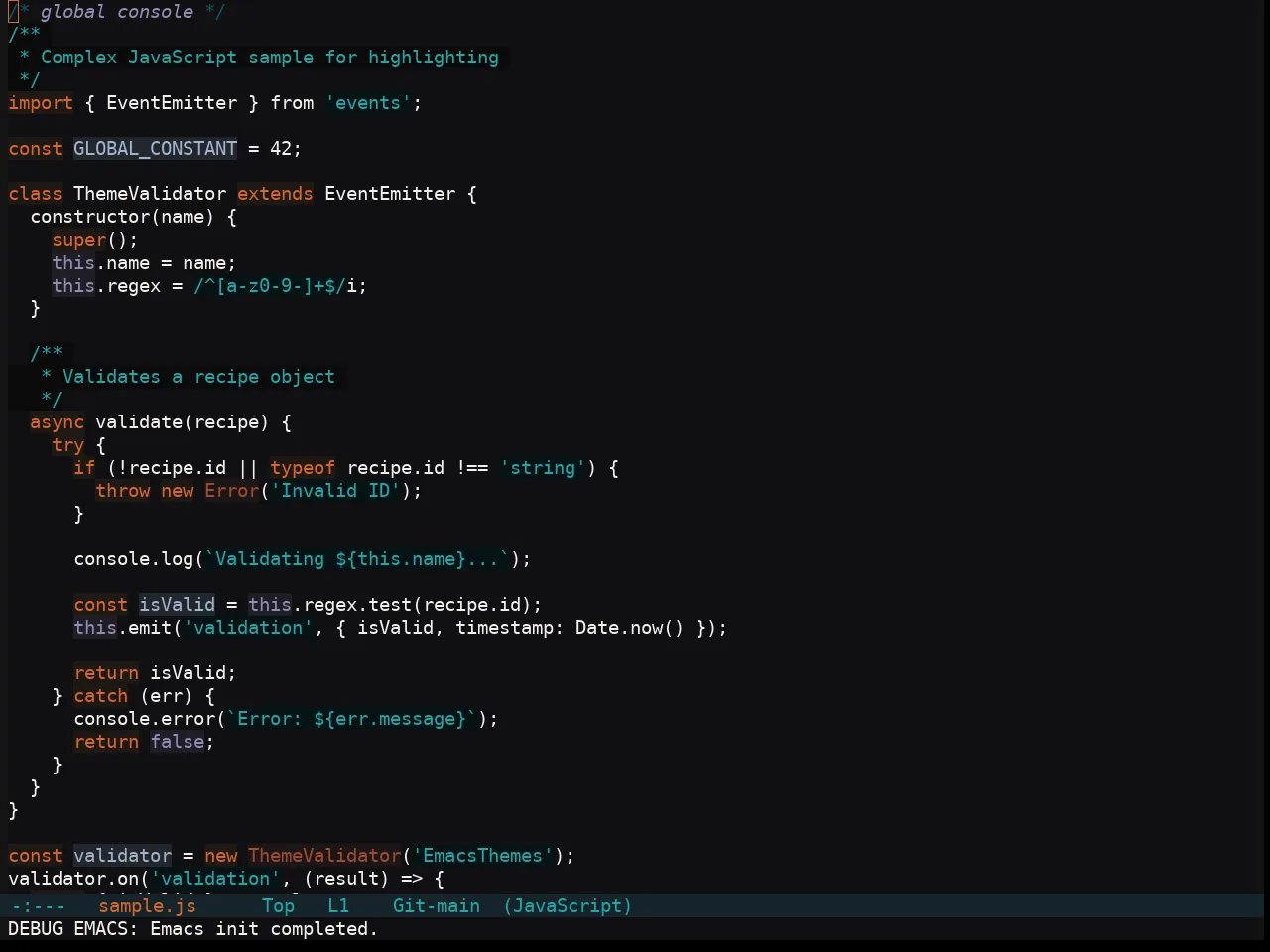Click L1 line number in mode line
Screen dimensions: 1270x952
[338, 906]
